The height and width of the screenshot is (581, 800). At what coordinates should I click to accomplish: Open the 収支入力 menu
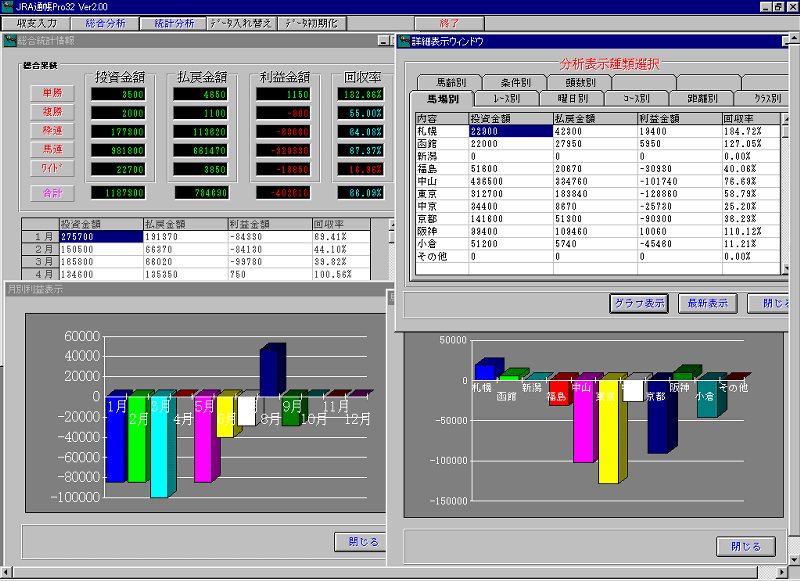37,22
